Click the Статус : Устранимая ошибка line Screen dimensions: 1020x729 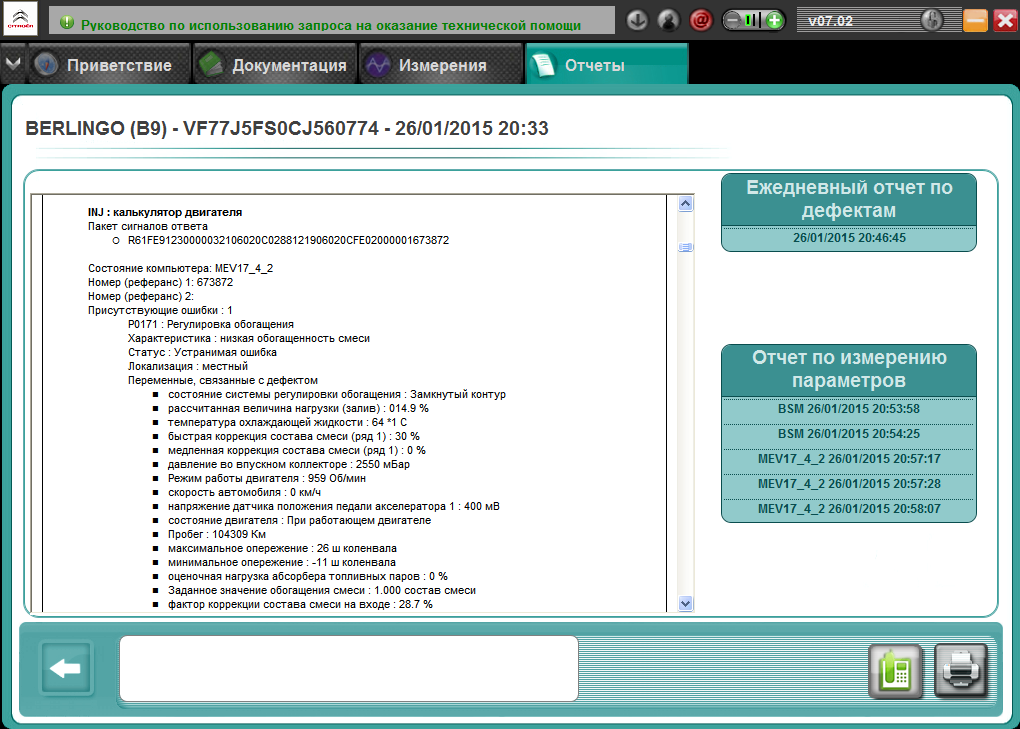(202, 352)
